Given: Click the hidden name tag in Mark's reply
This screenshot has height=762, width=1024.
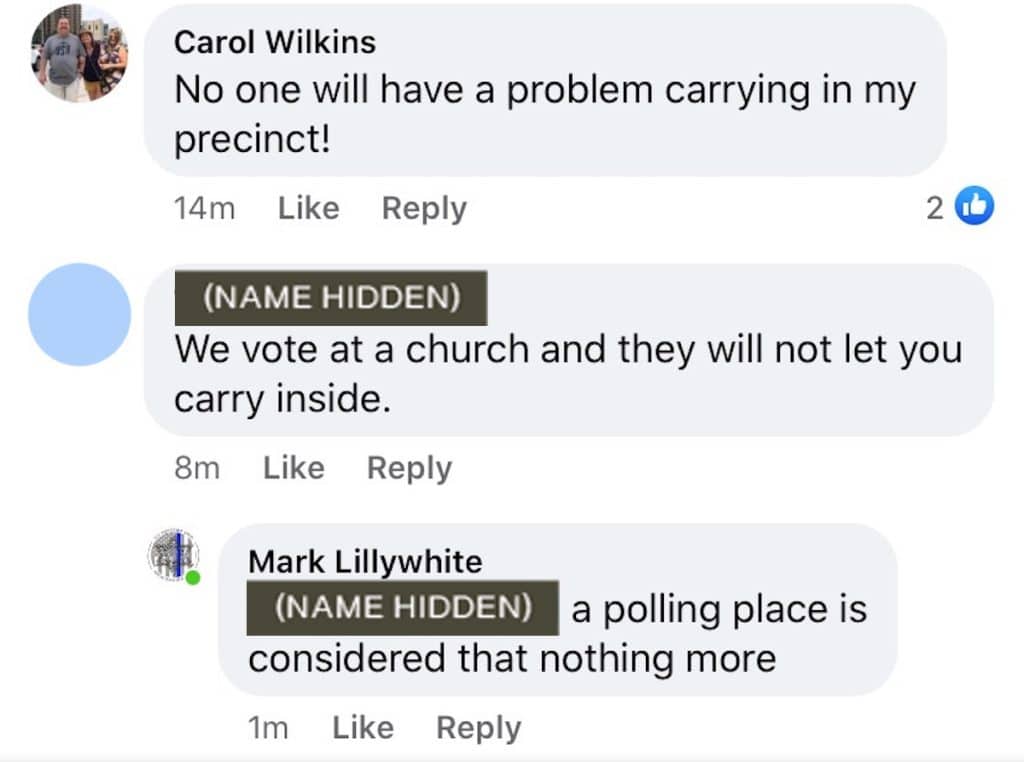Looking at the screenshot, I should pos(403,607).
